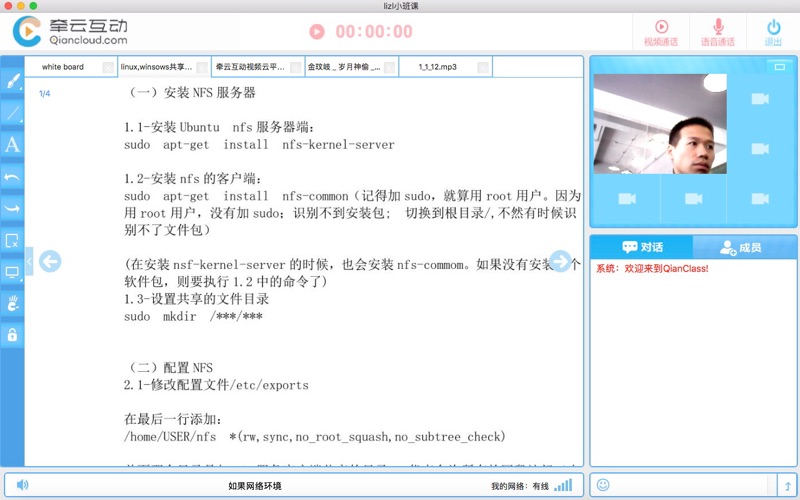This screenshot has height=500, width=800.
Task: Redo the last whiteboard action
Action: tap(12, 209)
